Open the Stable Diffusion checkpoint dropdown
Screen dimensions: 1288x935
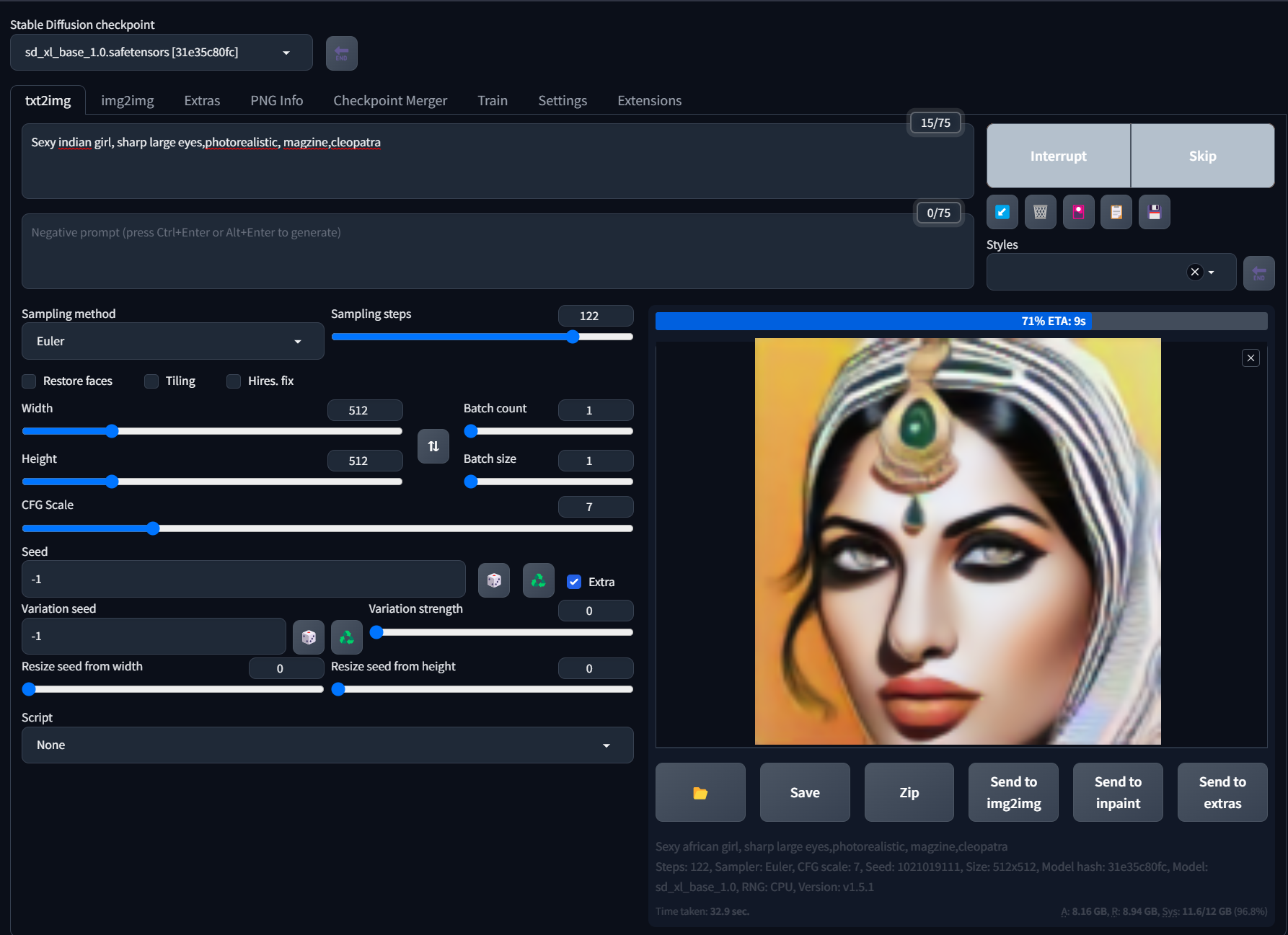pos(161,53)
